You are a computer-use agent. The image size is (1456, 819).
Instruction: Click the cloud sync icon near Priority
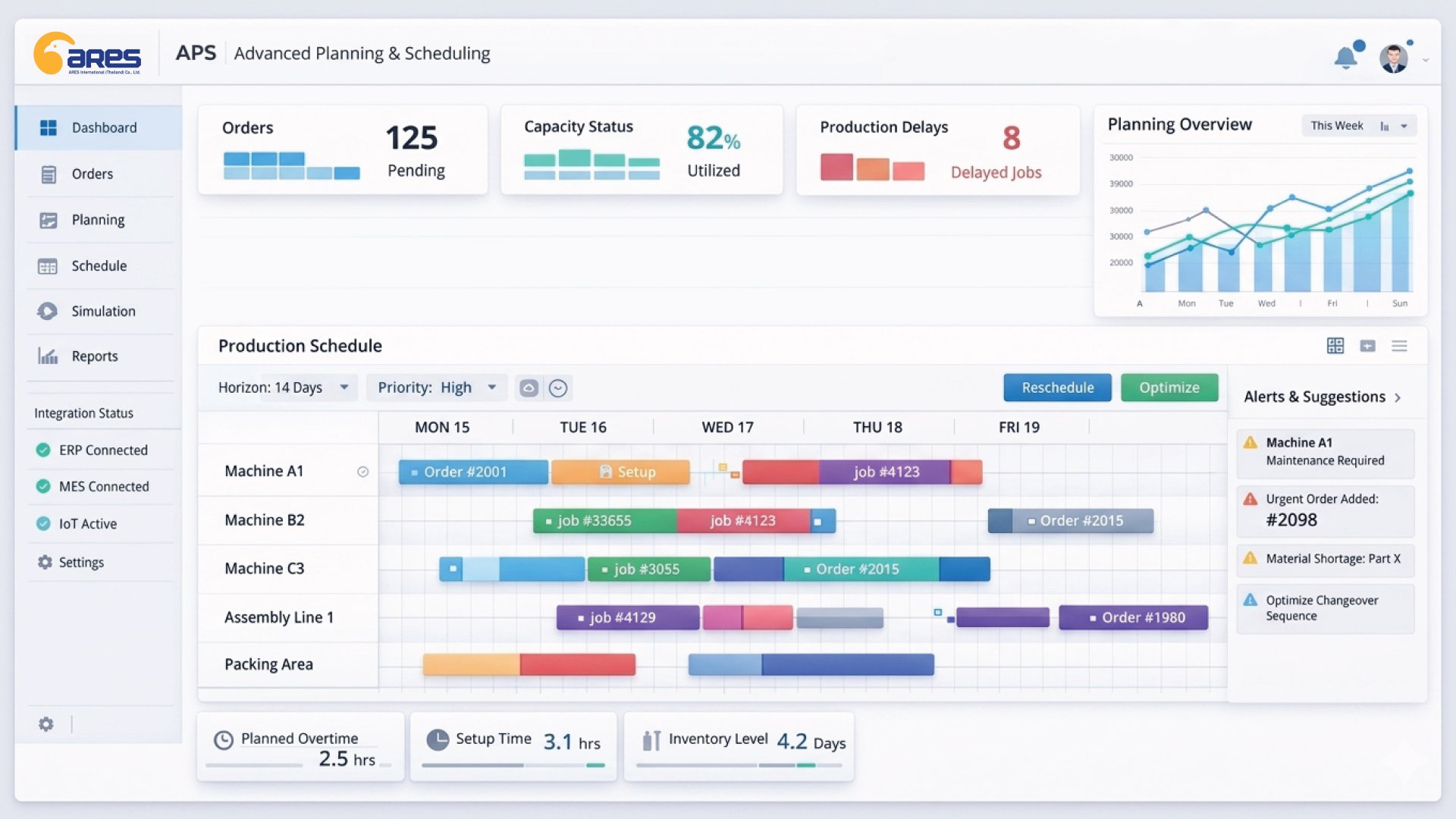tap(529, 388)
